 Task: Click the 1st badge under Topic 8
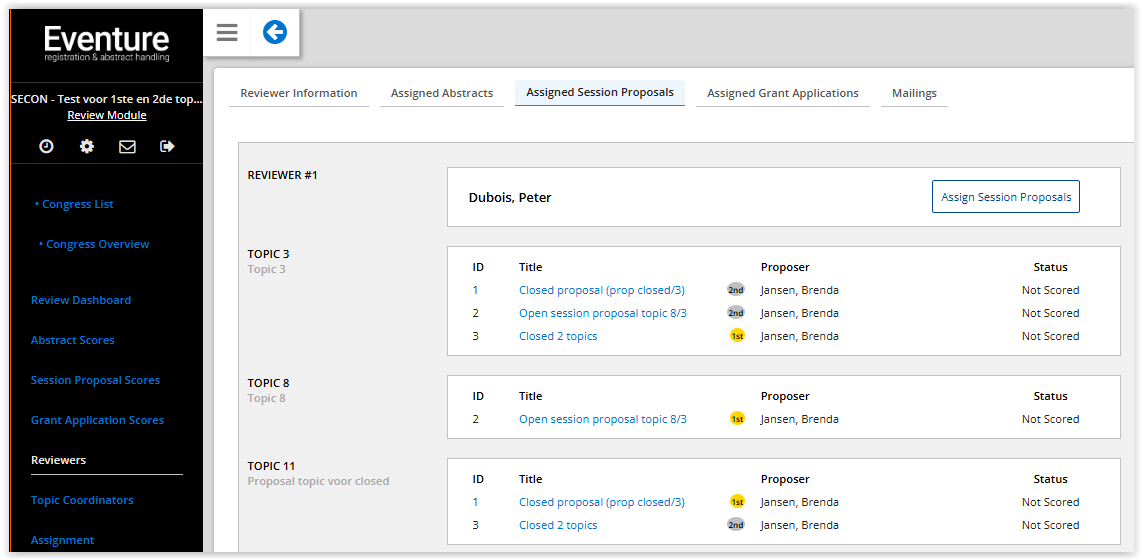click(737, 419)
